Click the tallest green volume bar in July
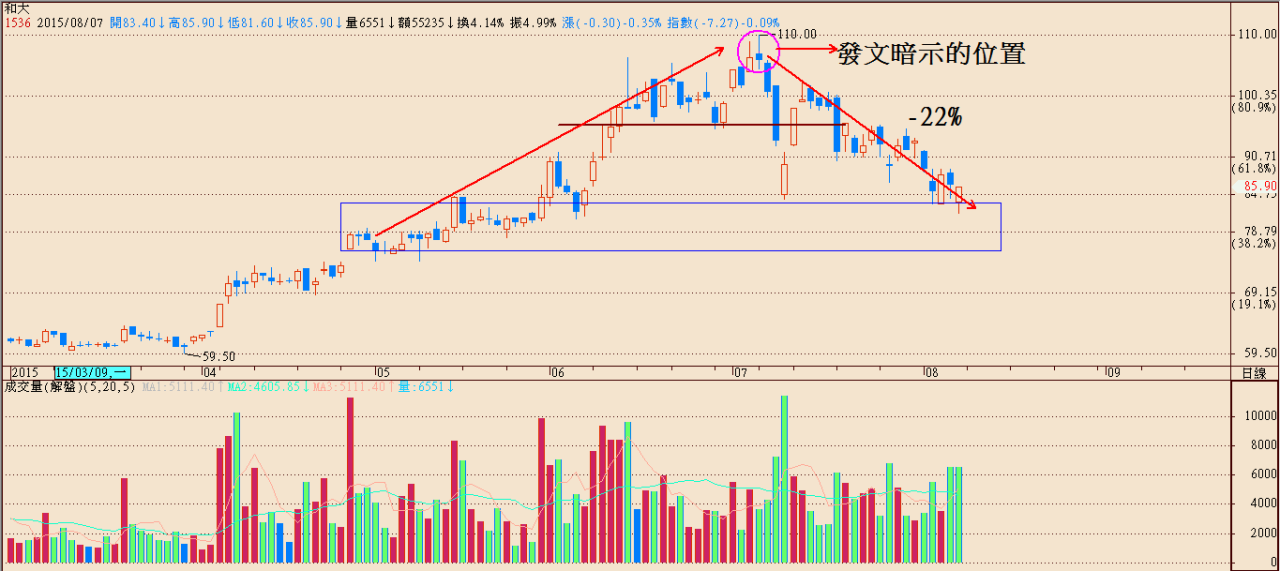This screenshot has height=571, width=1280. [x=784, y=478]
